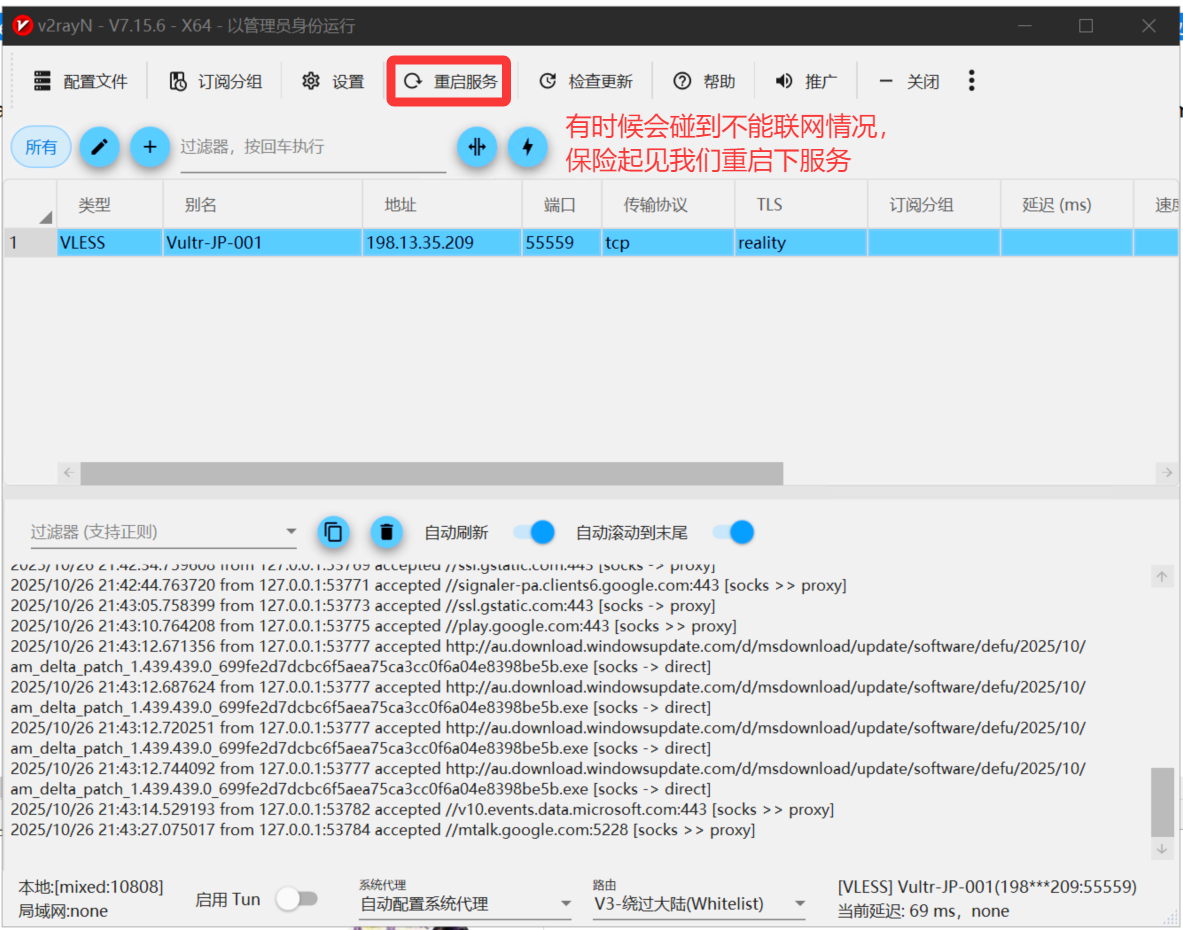Screen dimensions: 1183x930
Task: Click the plus add-group button
Action: point(150,147)
